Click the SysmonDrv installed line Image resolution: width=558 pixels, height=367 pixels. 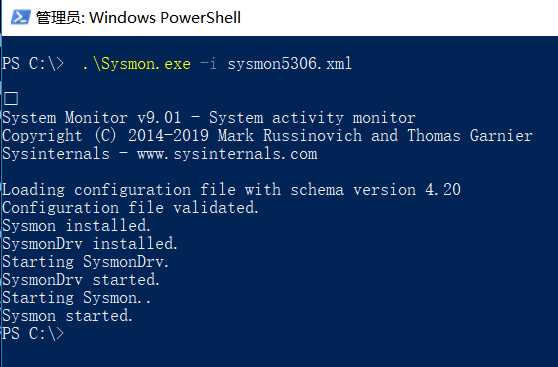90,244
